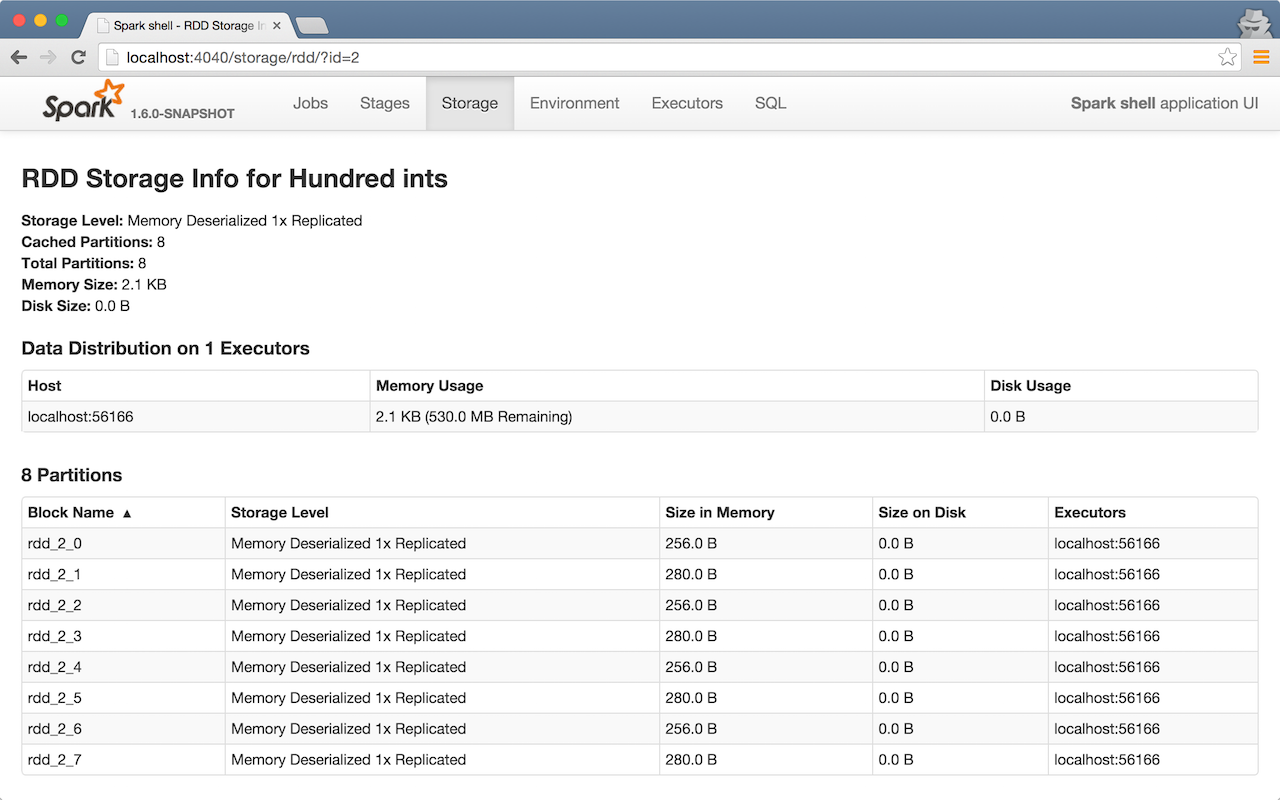The height and width of the screenshot is (800, 1280).
Task: Close the Spark shell browser tab
Action: (x=277, y=26)
